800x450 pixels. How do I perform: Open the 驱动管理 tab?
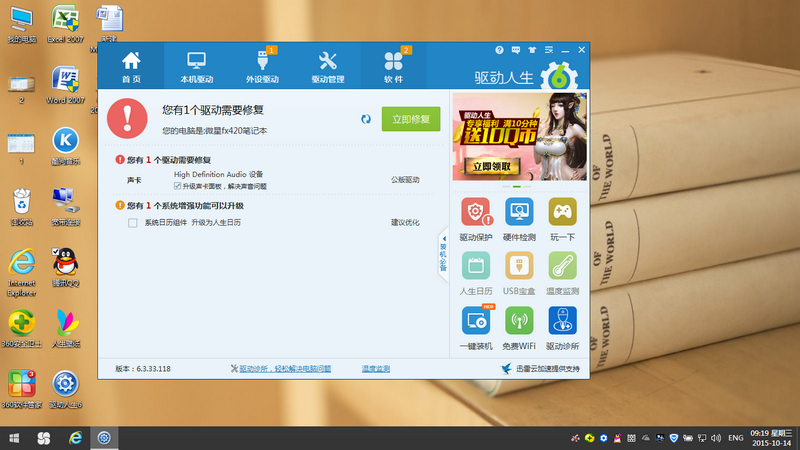(327, 66)
